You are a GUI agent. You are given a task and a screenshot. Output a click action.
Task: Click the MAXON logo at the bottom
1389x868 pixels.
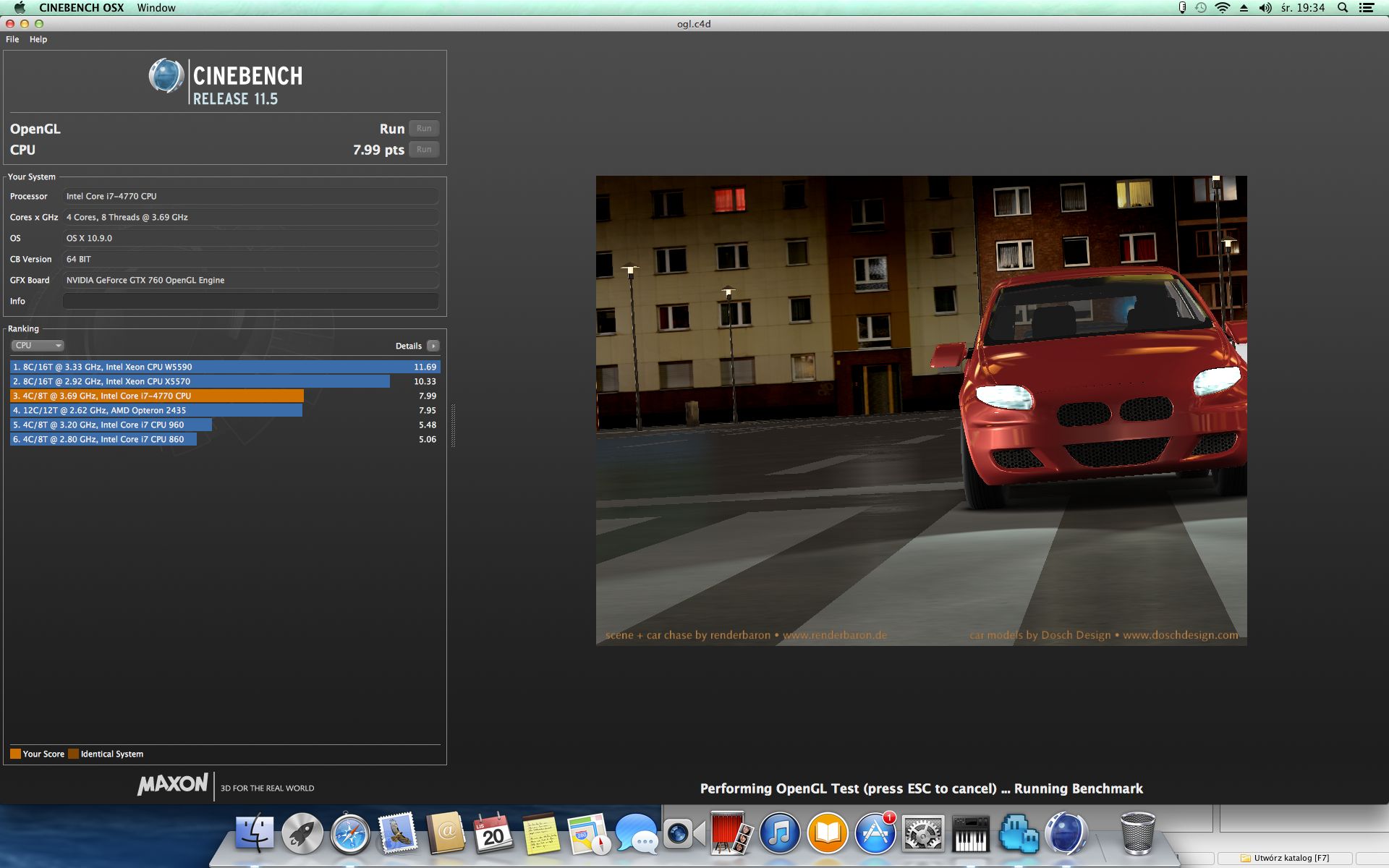(173, 784)
